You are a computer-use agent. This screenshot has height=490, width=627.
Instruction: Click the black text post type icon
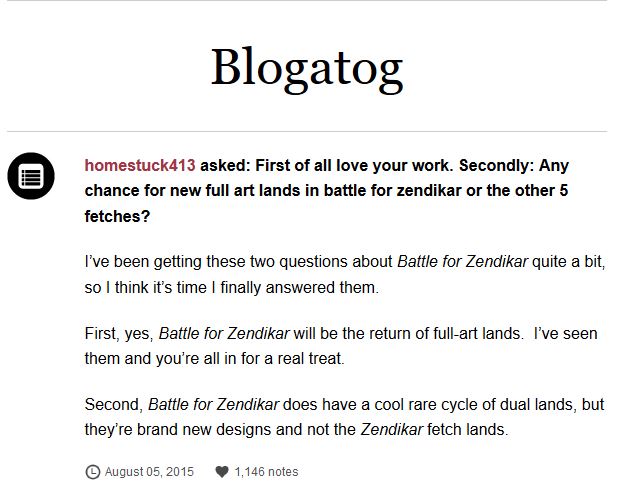[31, 176]
